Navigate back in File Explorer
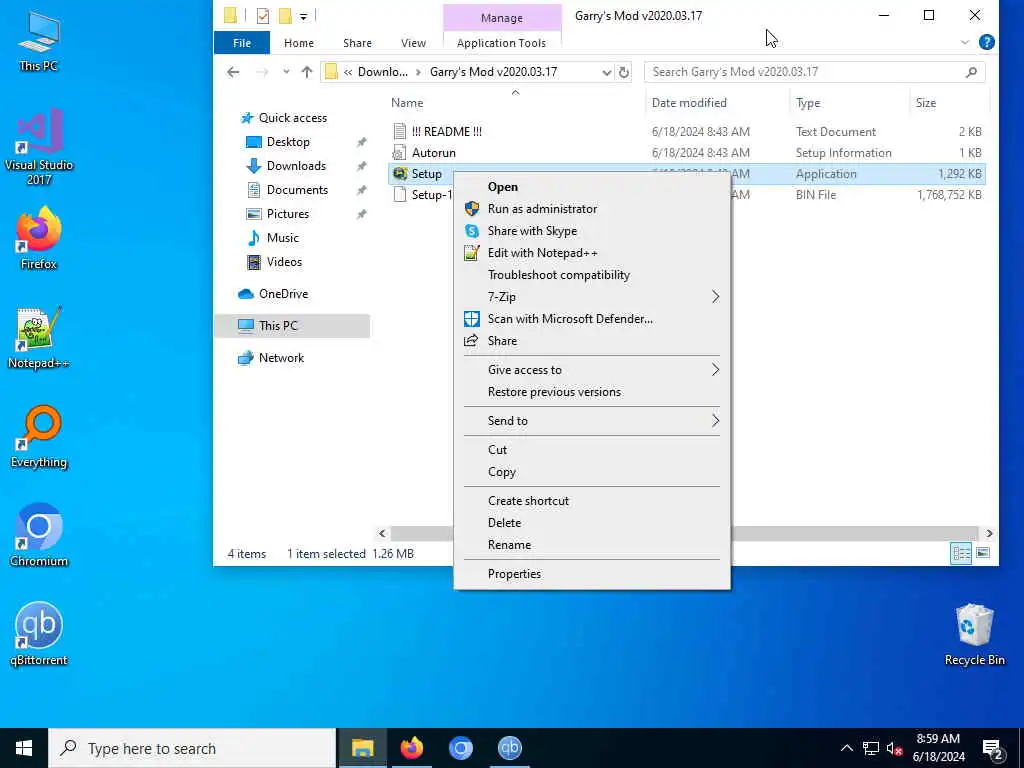The image size is (1024, 768). (233, 72)
